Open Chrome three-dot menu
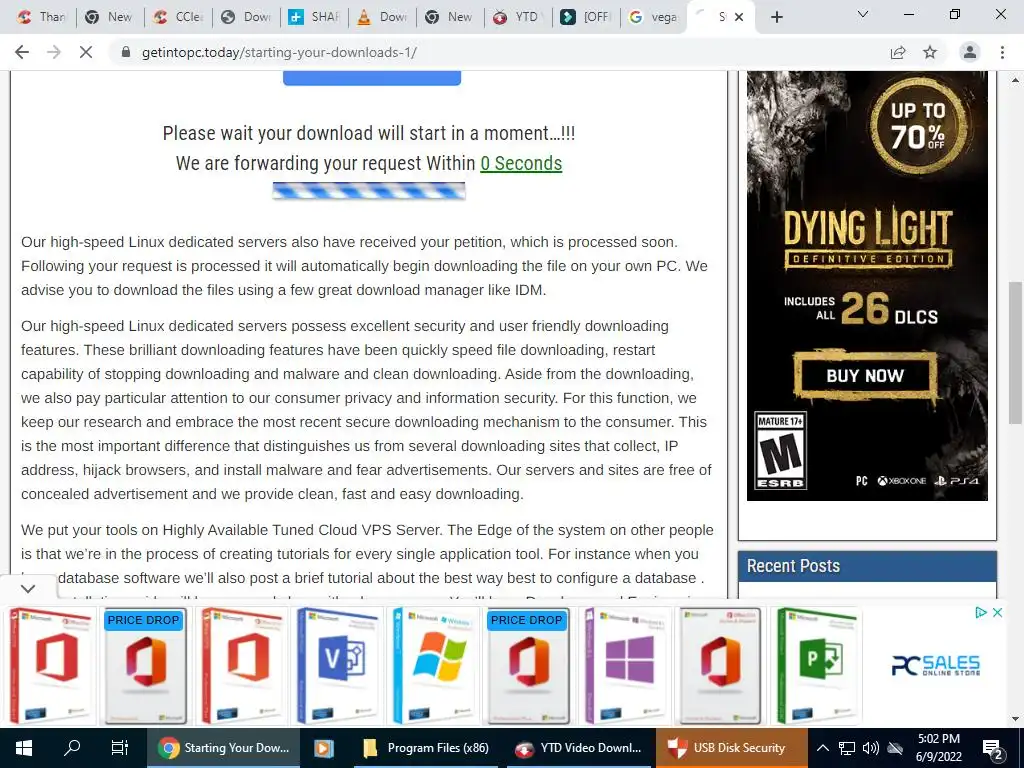Screen dimensions: 1024x768 (x=1002, y=52)
